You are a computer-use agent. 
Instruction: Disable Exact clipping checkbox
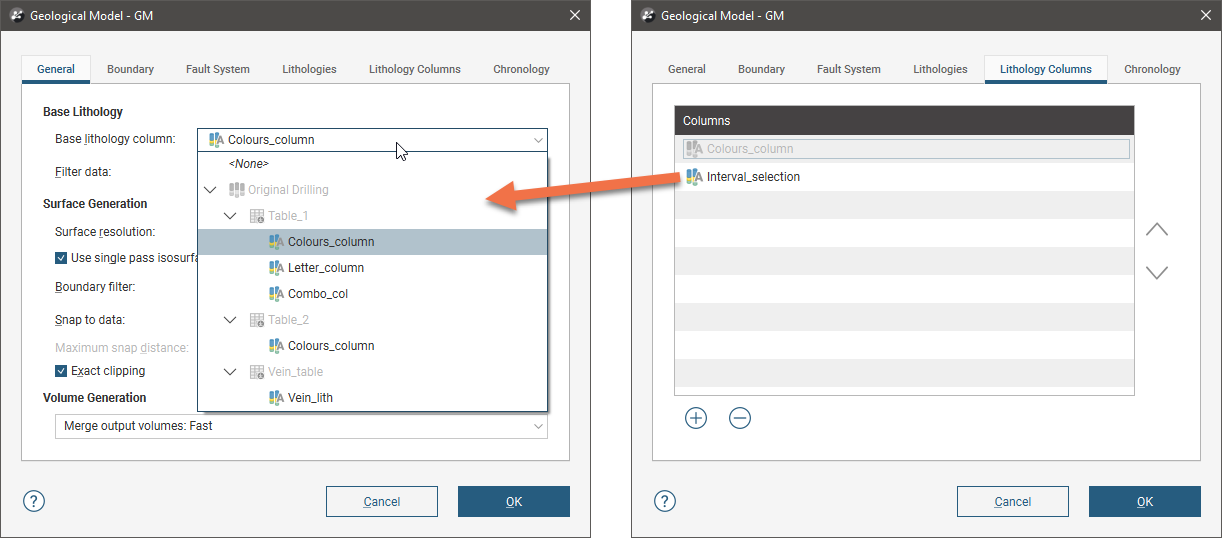(x=61, y=371)
